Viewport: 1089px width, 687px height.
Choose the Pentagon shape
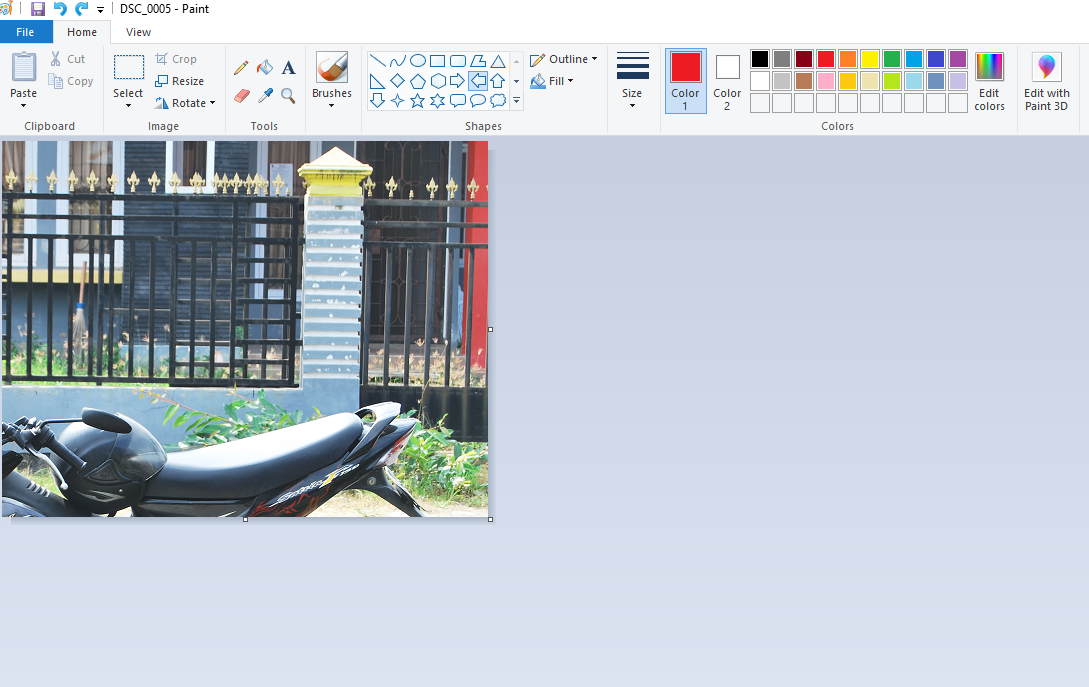417,81
